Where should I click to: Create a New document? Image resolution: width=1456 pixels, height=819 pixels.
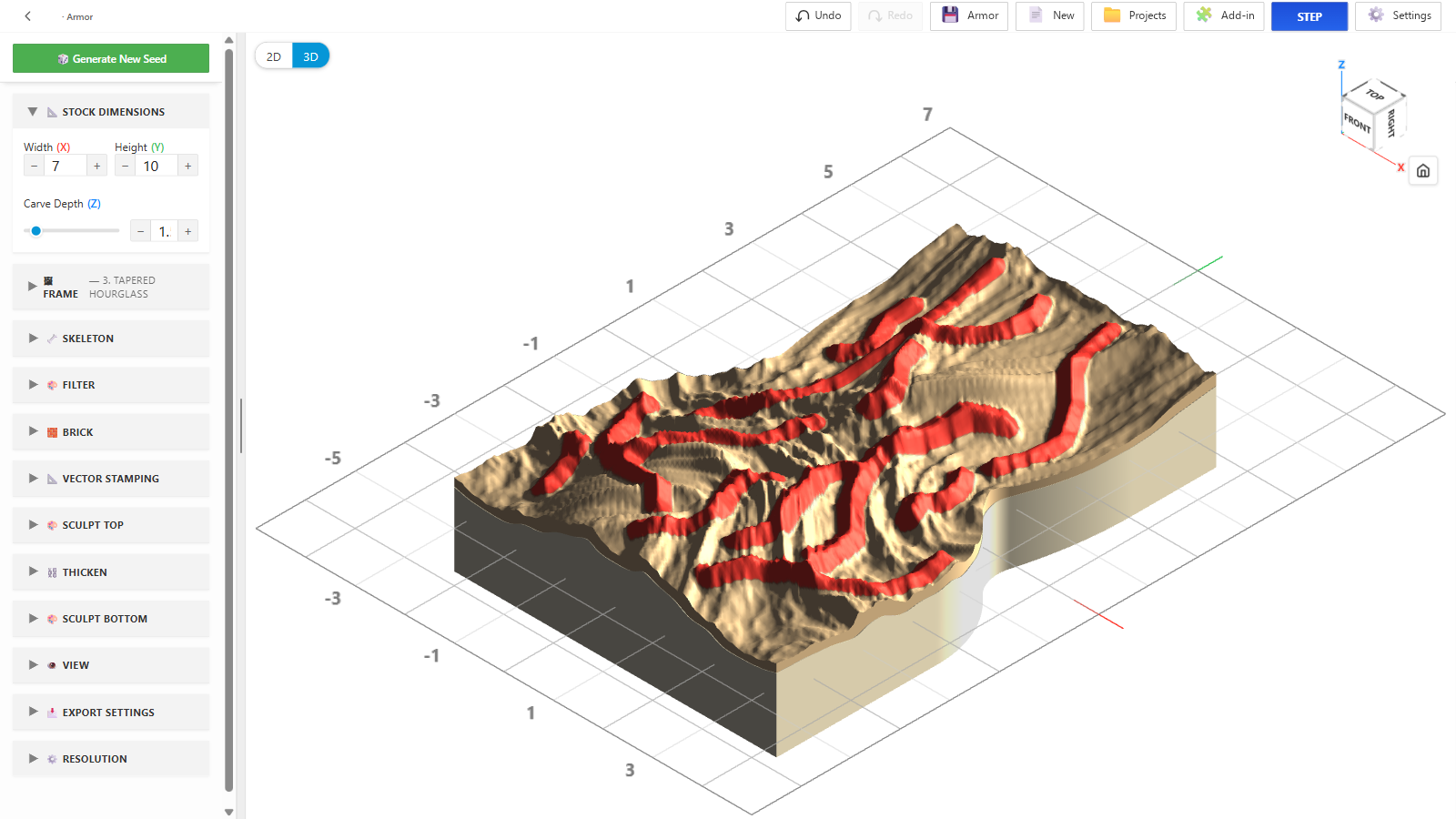tap(1050, 15)
